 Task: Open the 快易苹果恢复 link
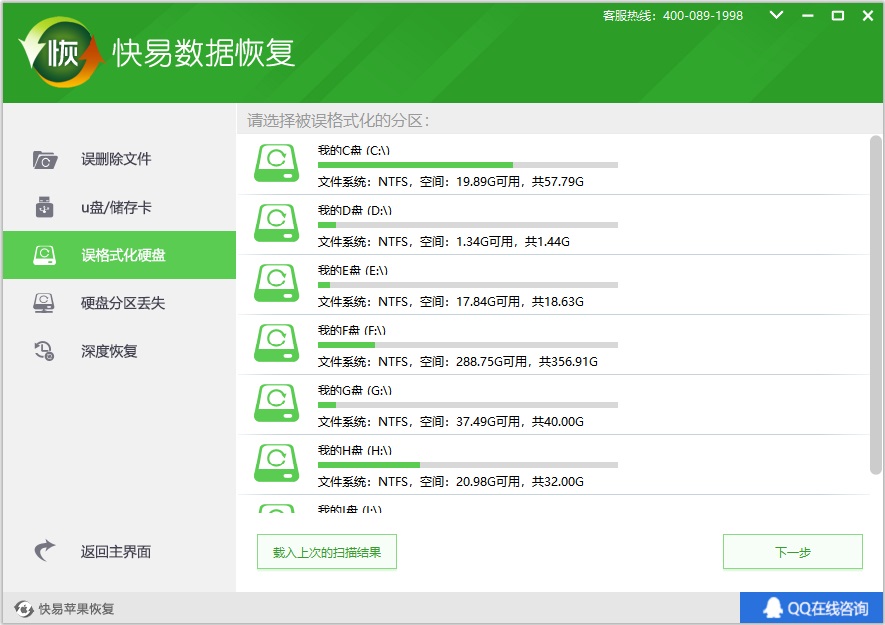[x=76, y=609]
